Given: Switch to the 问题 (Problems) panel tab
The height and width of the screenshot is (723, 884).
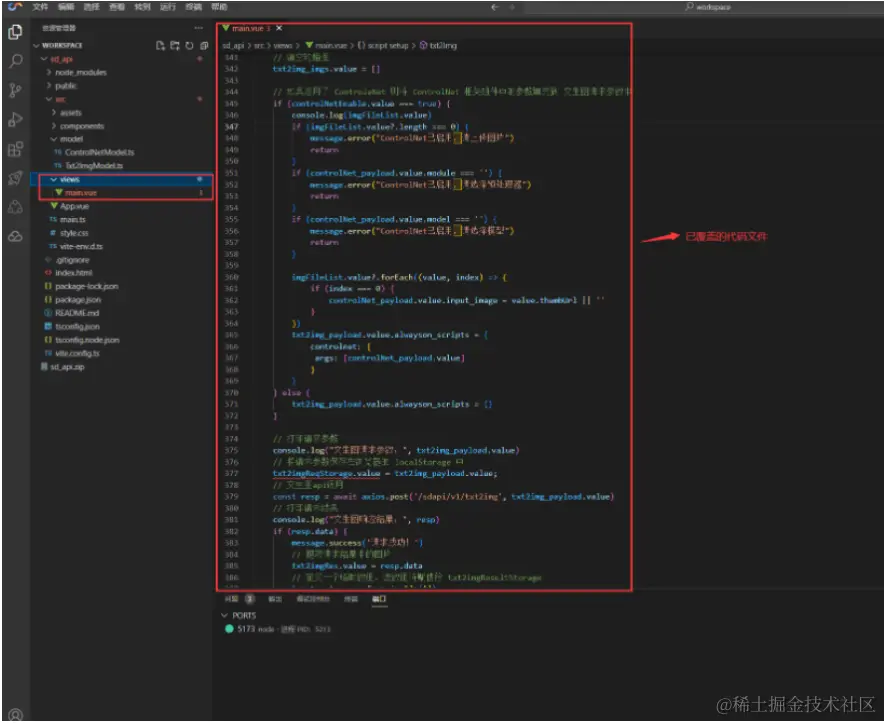Looking at the screenshot, I should tap(231, 599).
